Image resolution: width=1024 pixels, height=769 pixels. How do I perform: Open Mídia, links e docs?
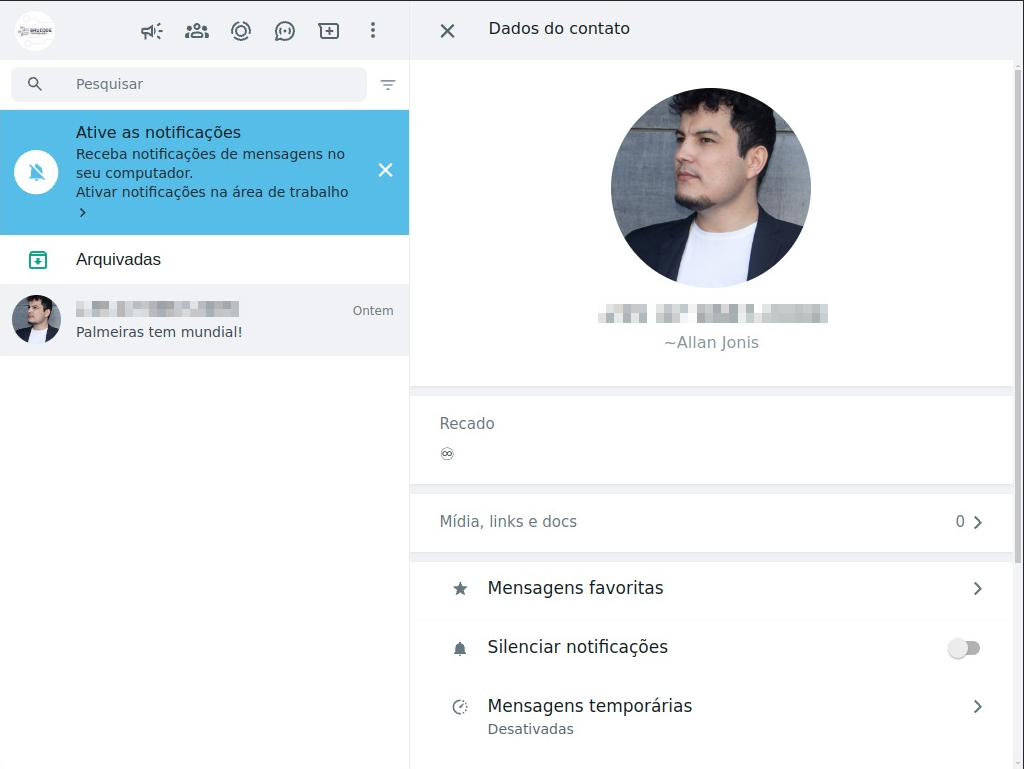(711, 522)
